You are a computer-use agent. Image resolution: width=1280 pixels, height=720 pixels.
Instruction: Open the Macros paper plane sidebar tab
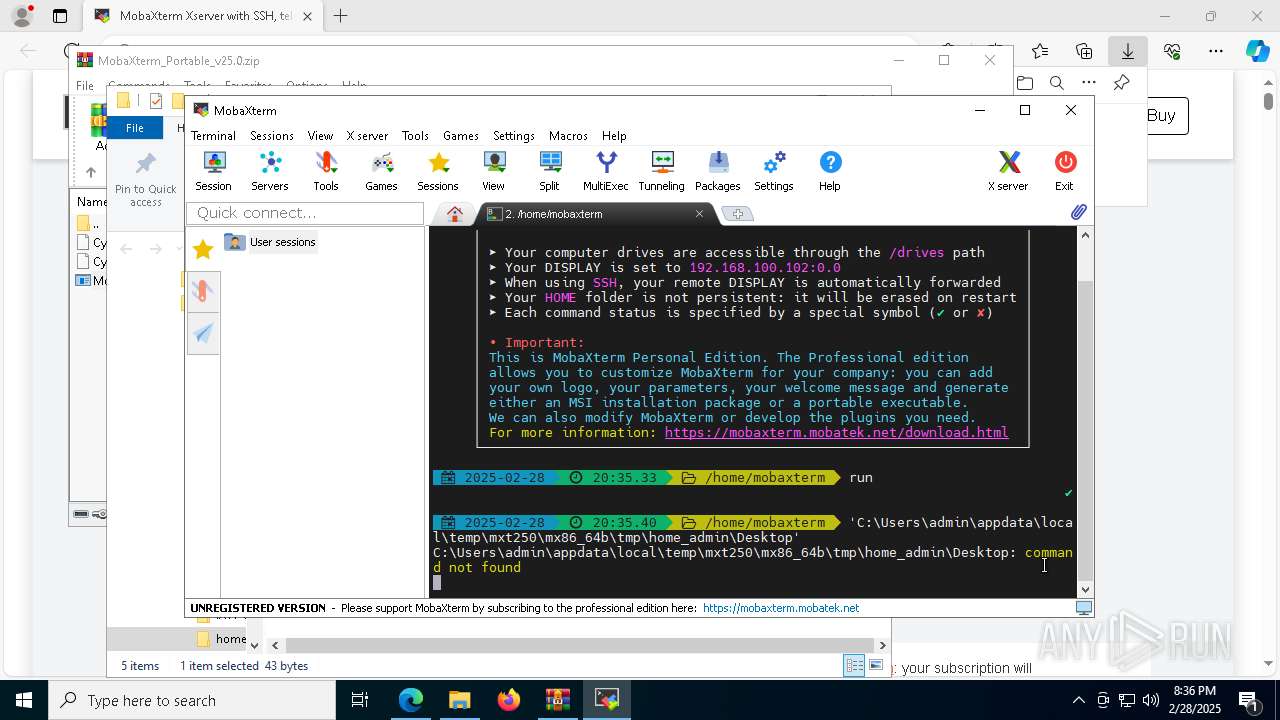point(203,334)
